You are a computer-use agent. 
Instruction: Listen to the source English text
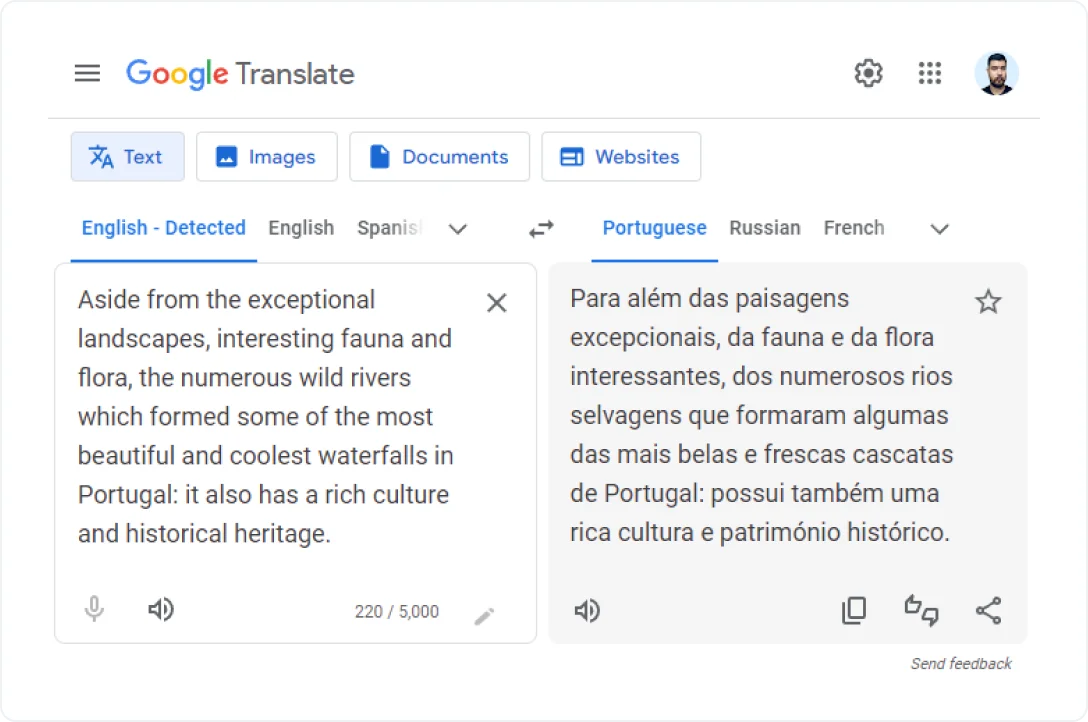point(160,609)
